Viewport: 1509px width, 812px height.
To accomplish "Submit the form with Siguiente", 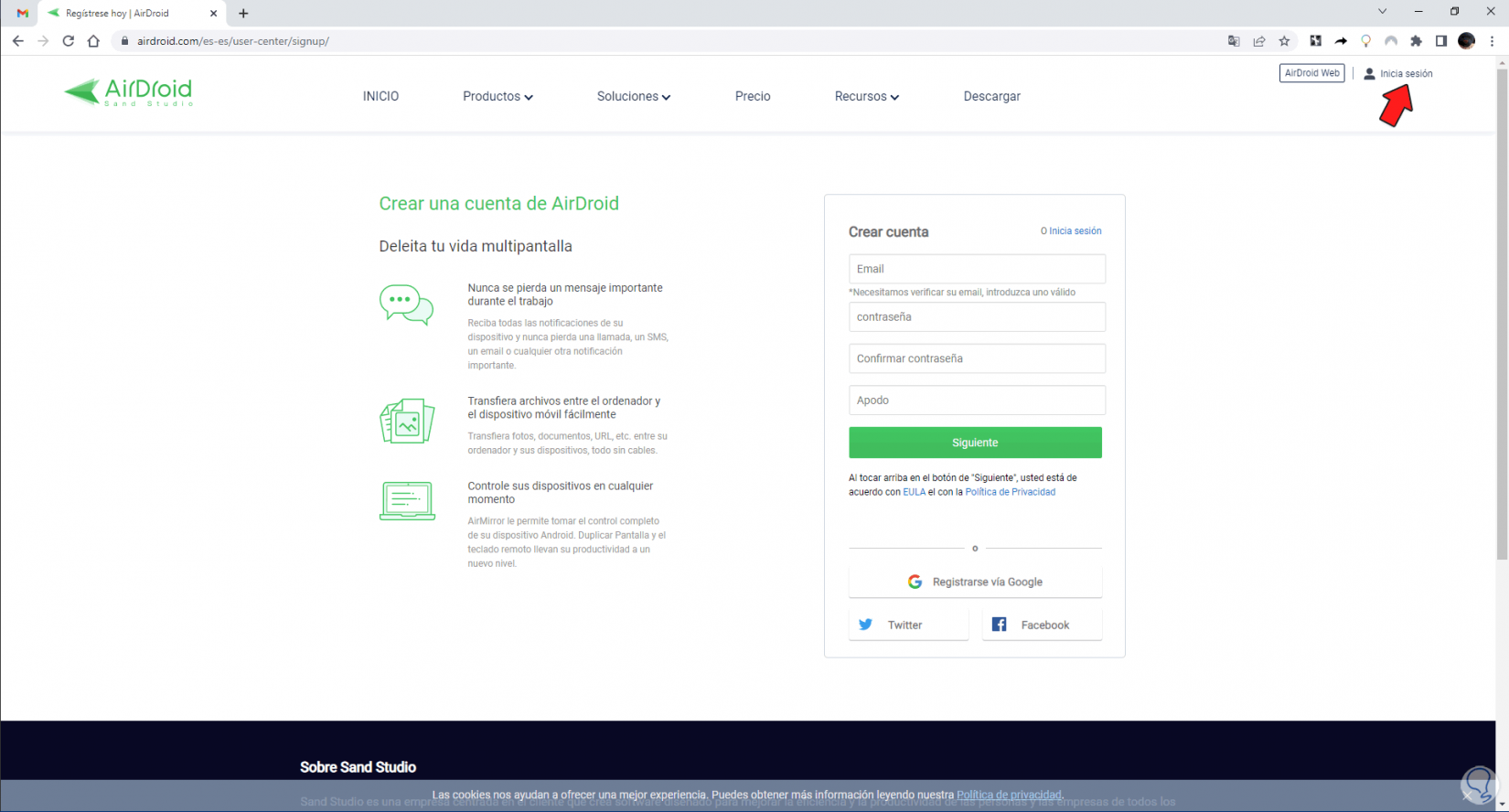I will point(975,443).
